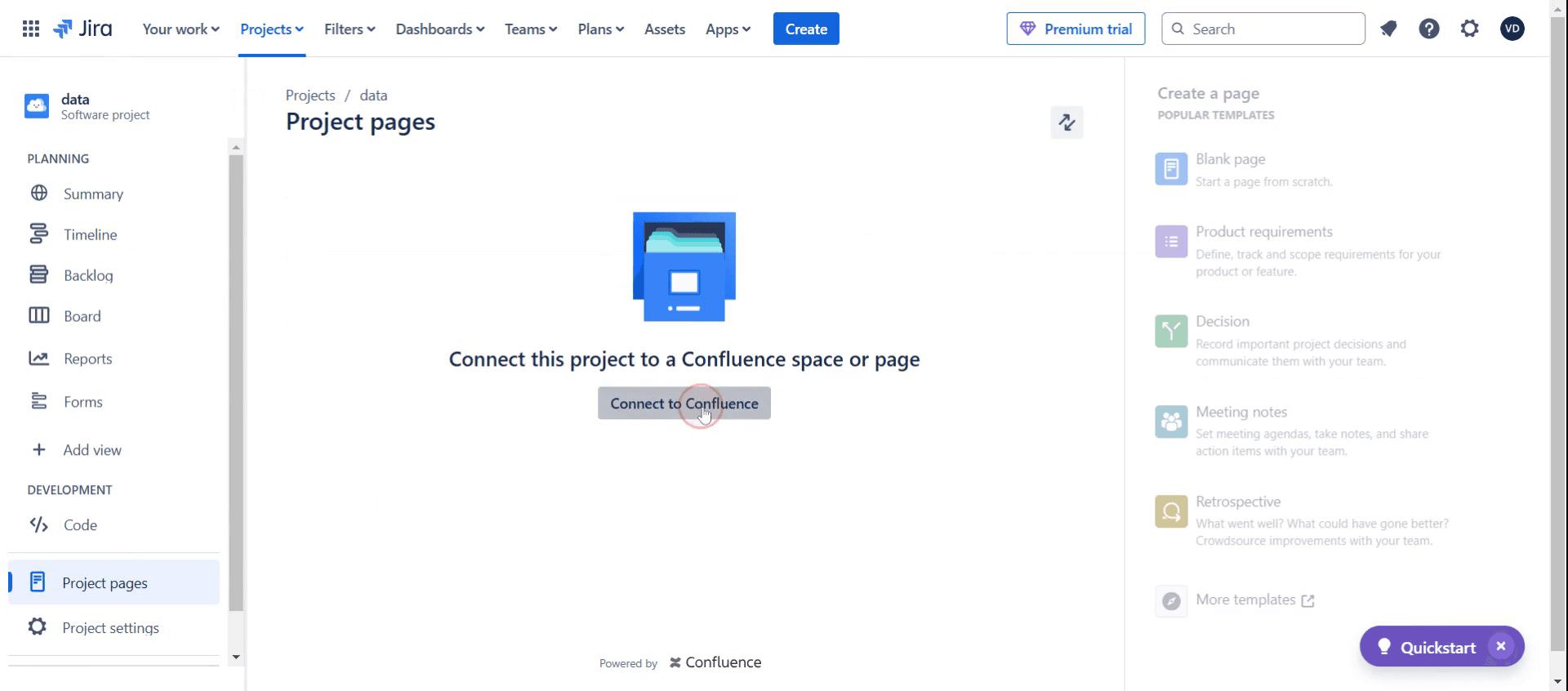
Task: Click the Reports chart icon
Action: pyautogui.click(x=39, y=359)
